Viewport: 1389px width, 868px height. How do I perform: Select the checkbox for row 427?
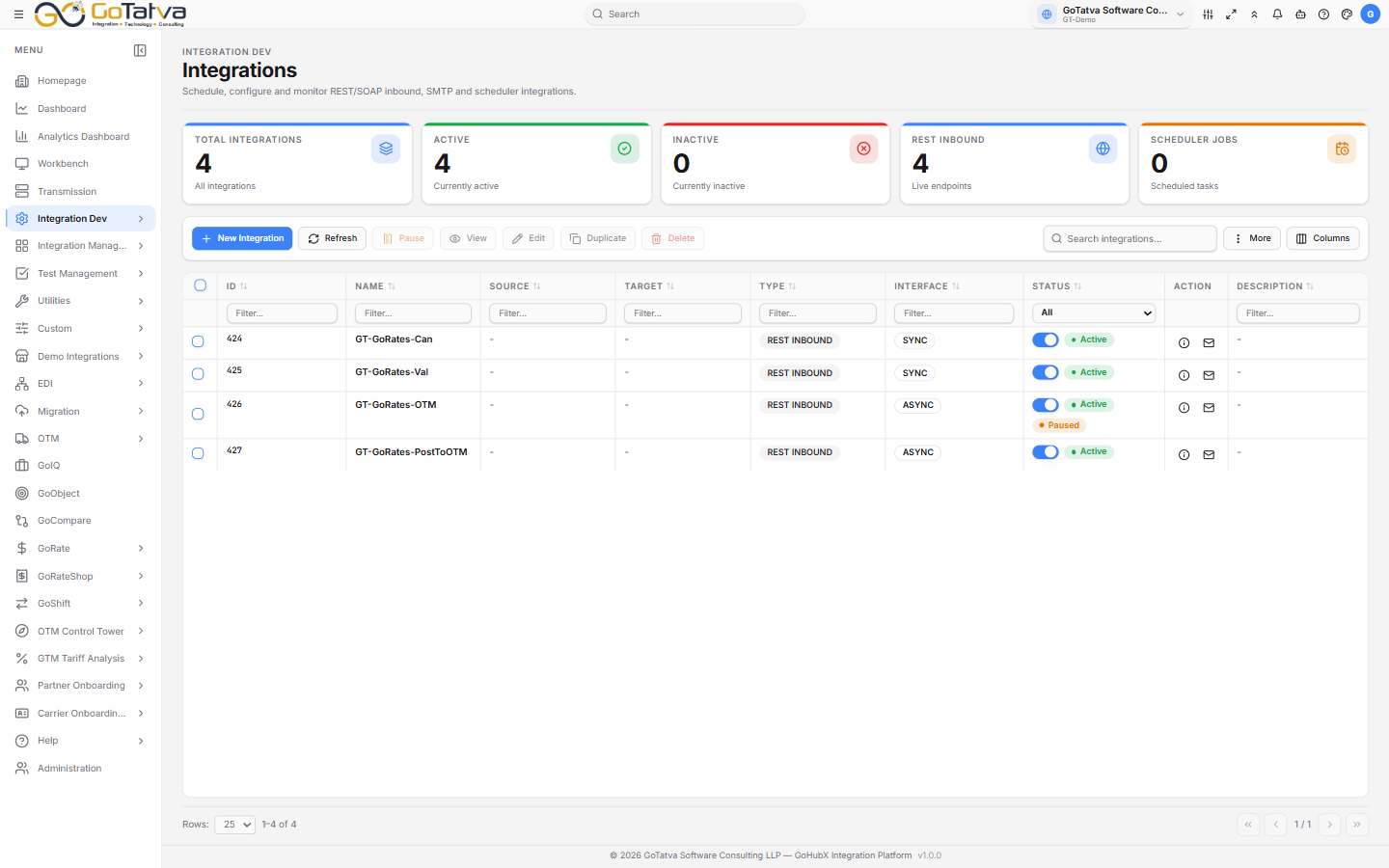(x=198, y=453)
